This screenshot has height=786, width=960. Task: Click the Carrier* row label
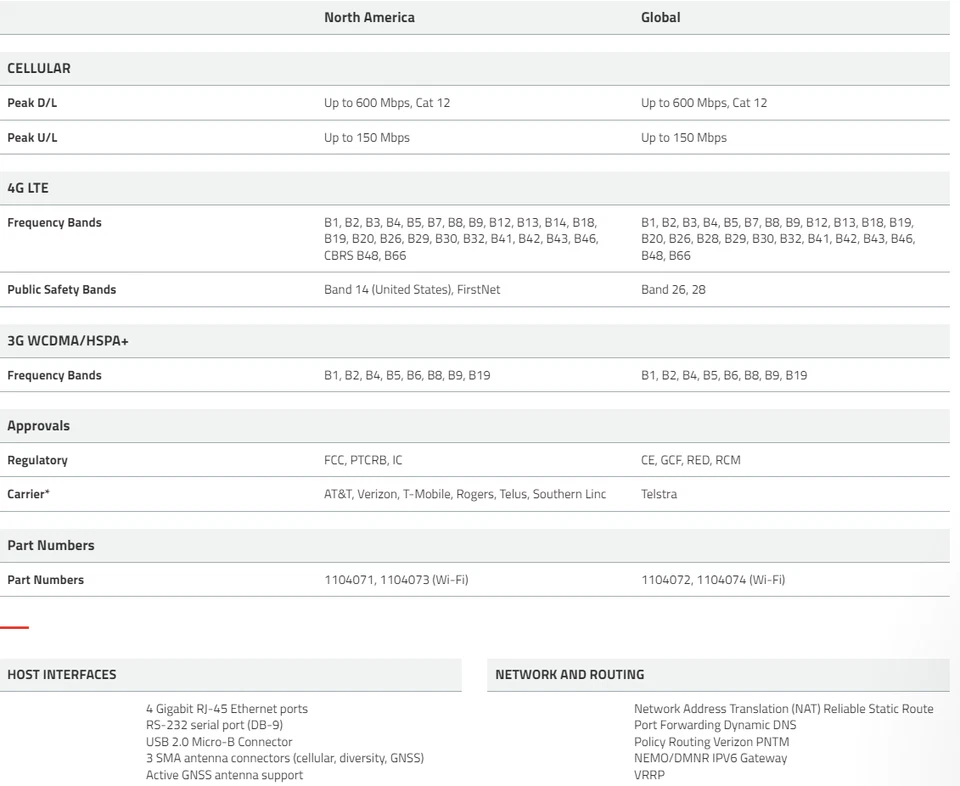pos(27,493)
